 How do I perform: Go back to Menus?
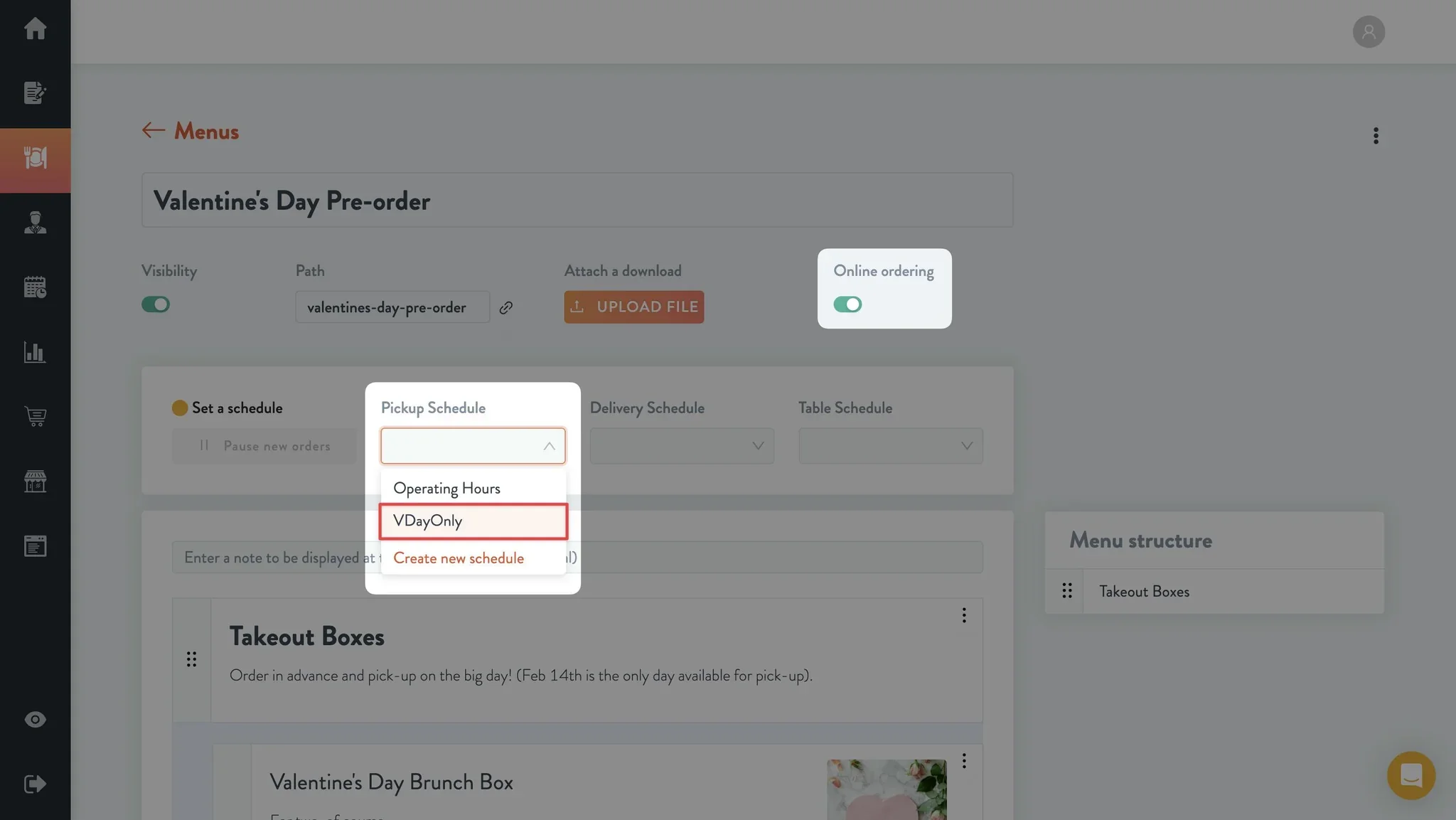191,131
